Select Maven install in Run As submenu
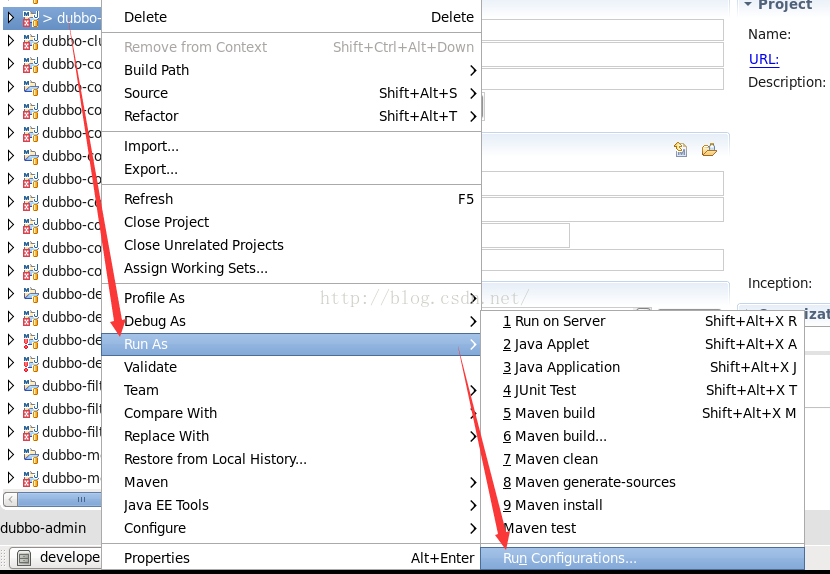The height and width of the screenshot is (574, 830). [558, 505]
